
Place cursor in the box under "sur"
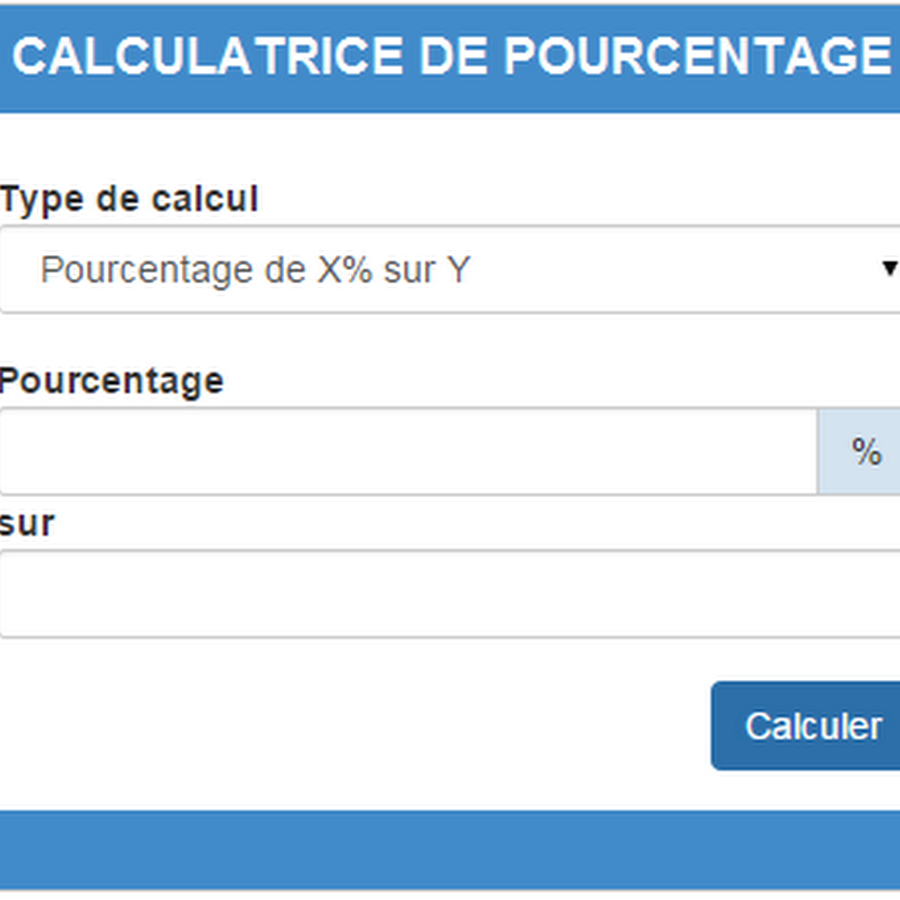point(450,594)
